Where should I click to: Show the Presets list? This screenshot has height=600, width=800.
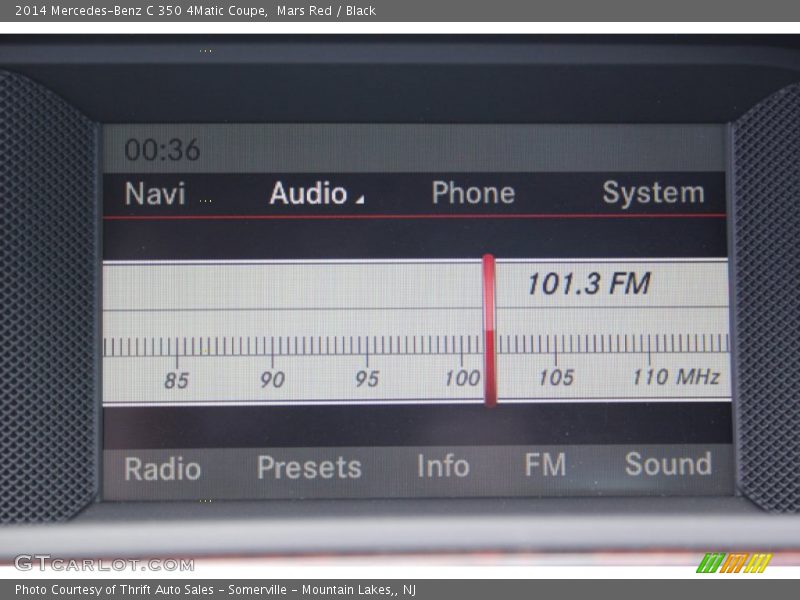click(x=309, y=467)
